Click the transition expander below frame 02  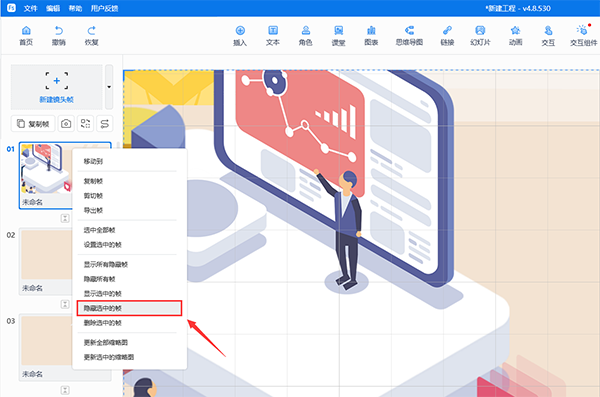tap(65, 304)
